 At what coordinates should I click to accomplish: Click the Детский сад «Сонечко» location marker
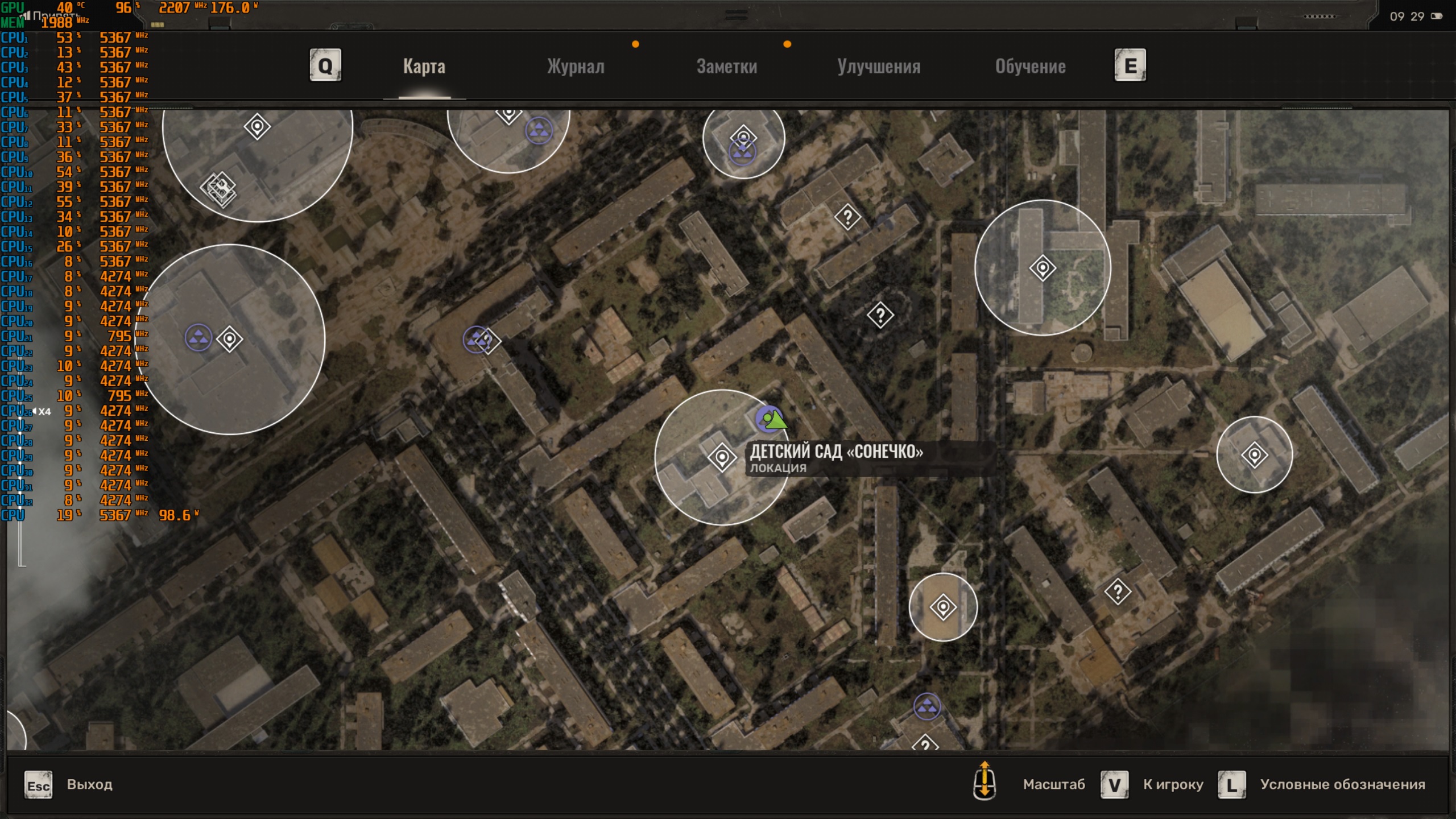tap(722, 457)
